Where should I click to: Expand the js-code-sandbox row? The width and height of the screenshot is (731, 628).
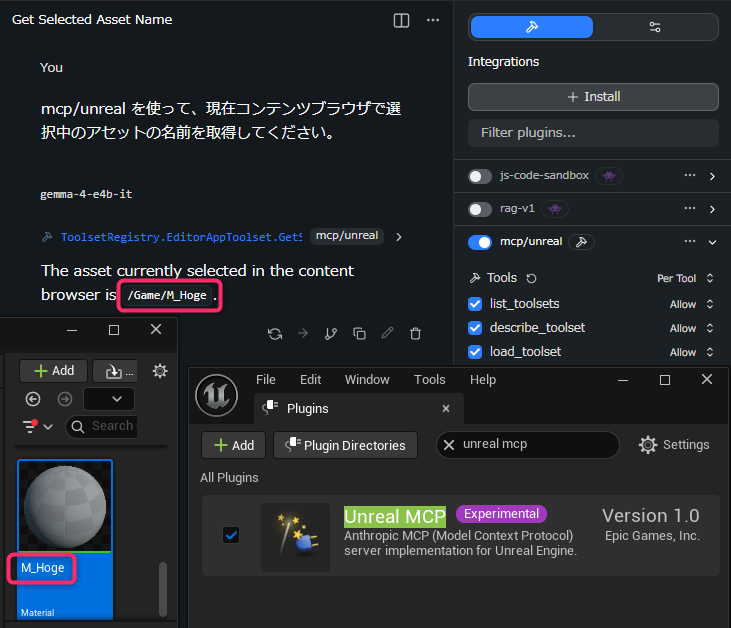click(712, 176)
